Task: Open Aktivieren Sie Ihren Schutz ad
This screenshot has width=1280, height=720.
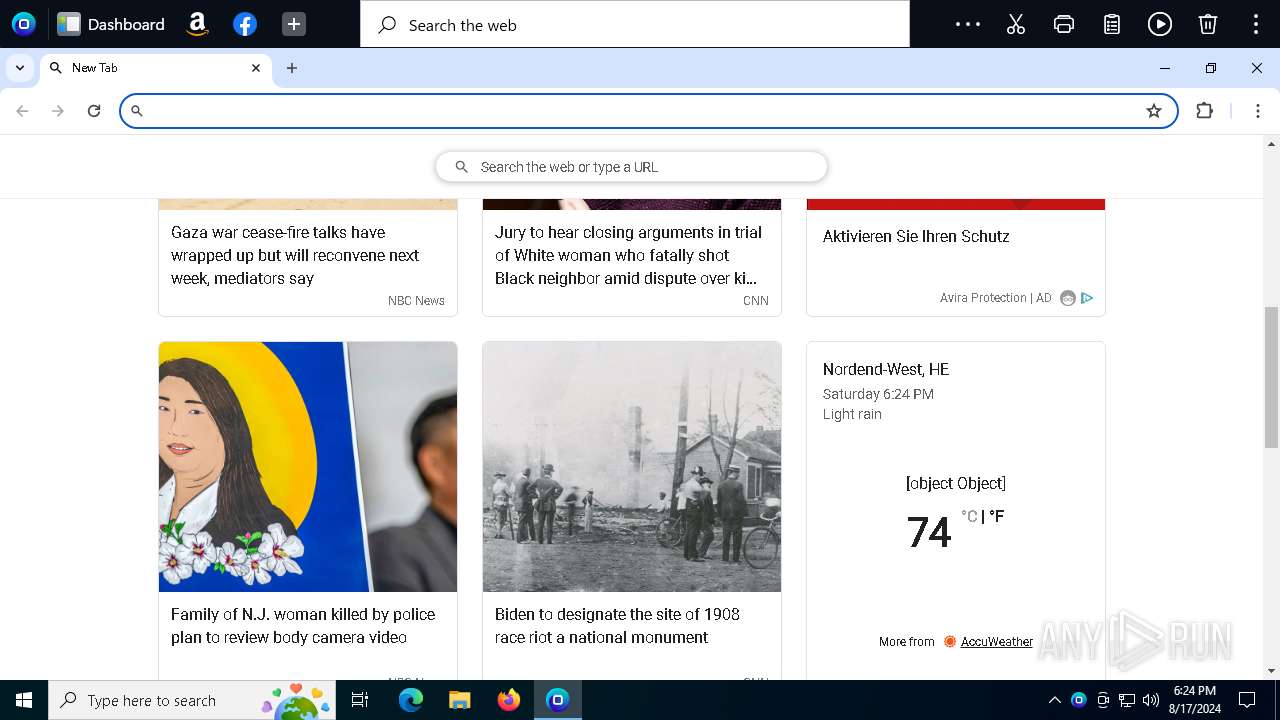Action: pos(916,236)
